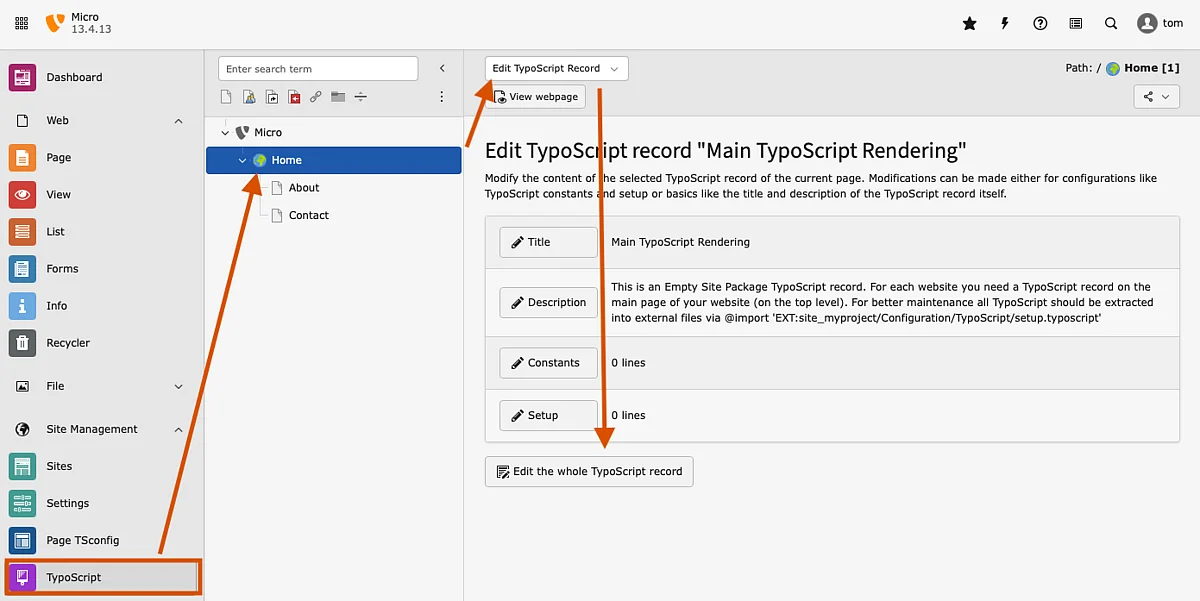This screenshot has width=1200, height=601.
Task: Click the folder icon in page tree toolbar
Action: [338, 97]
